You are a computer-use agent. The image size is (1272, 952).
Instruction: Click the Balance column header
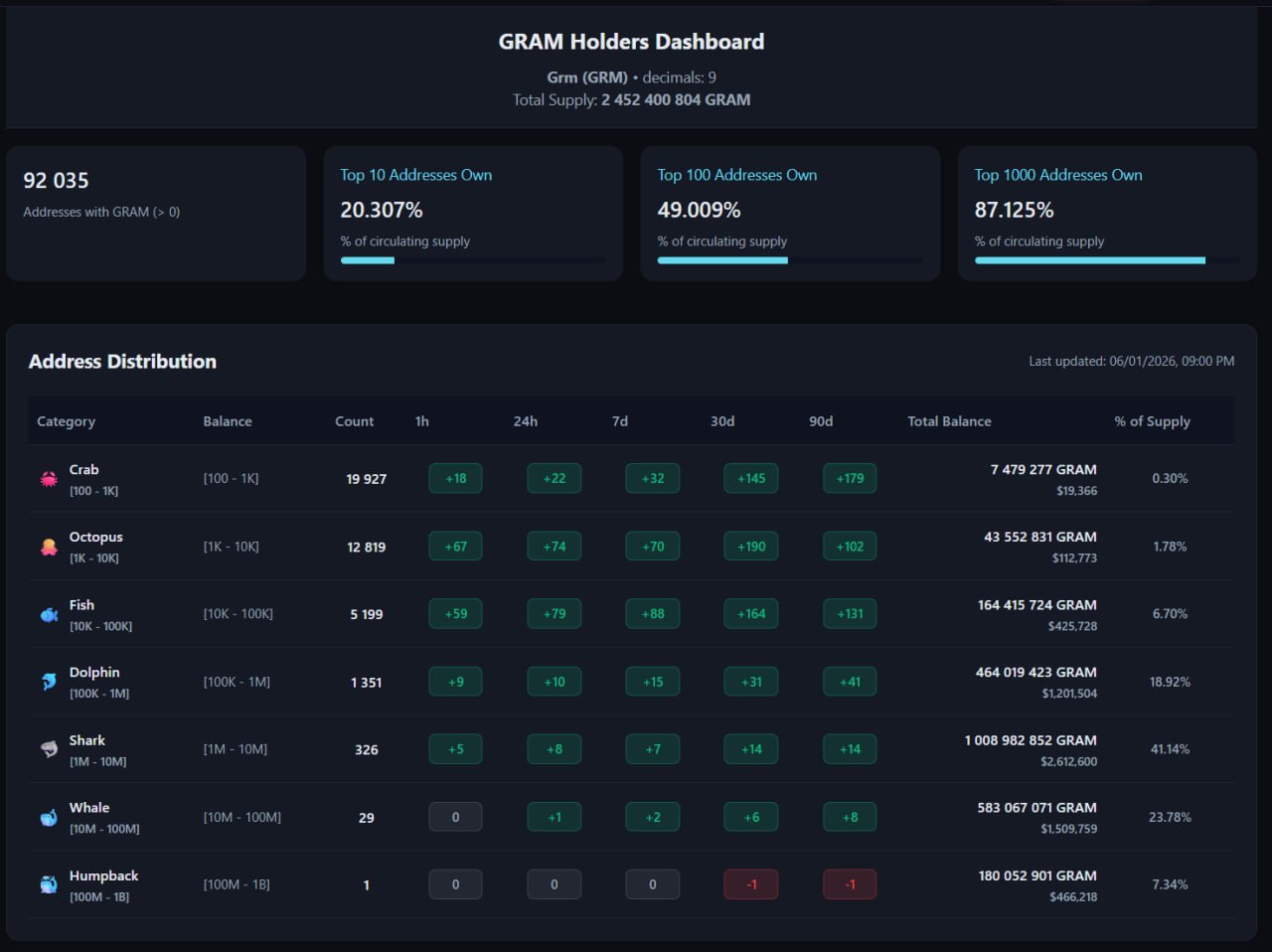(228, 421)
